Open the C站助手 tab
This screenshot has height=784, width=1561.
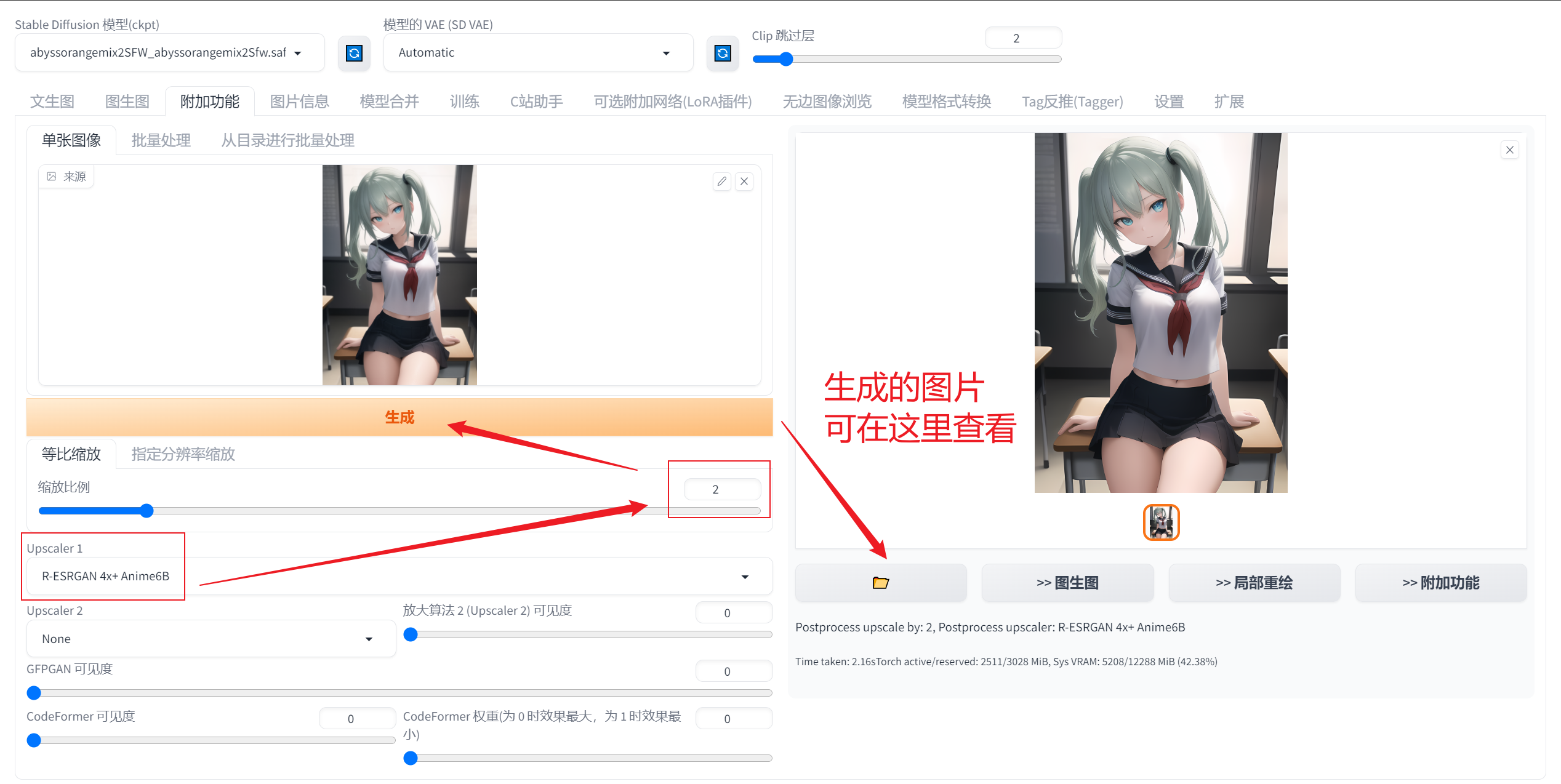click(537, 102)
